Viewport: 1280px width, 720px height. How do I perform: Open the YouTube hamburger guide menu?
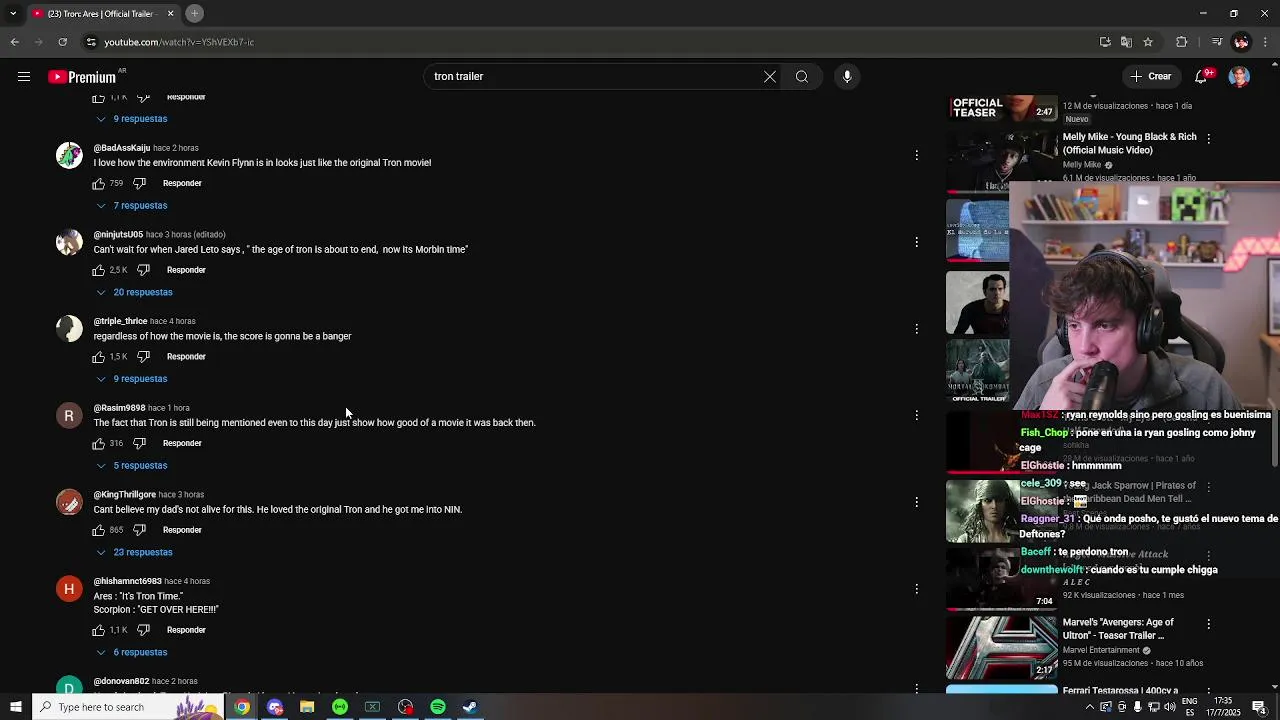click(x=24, y=77)
